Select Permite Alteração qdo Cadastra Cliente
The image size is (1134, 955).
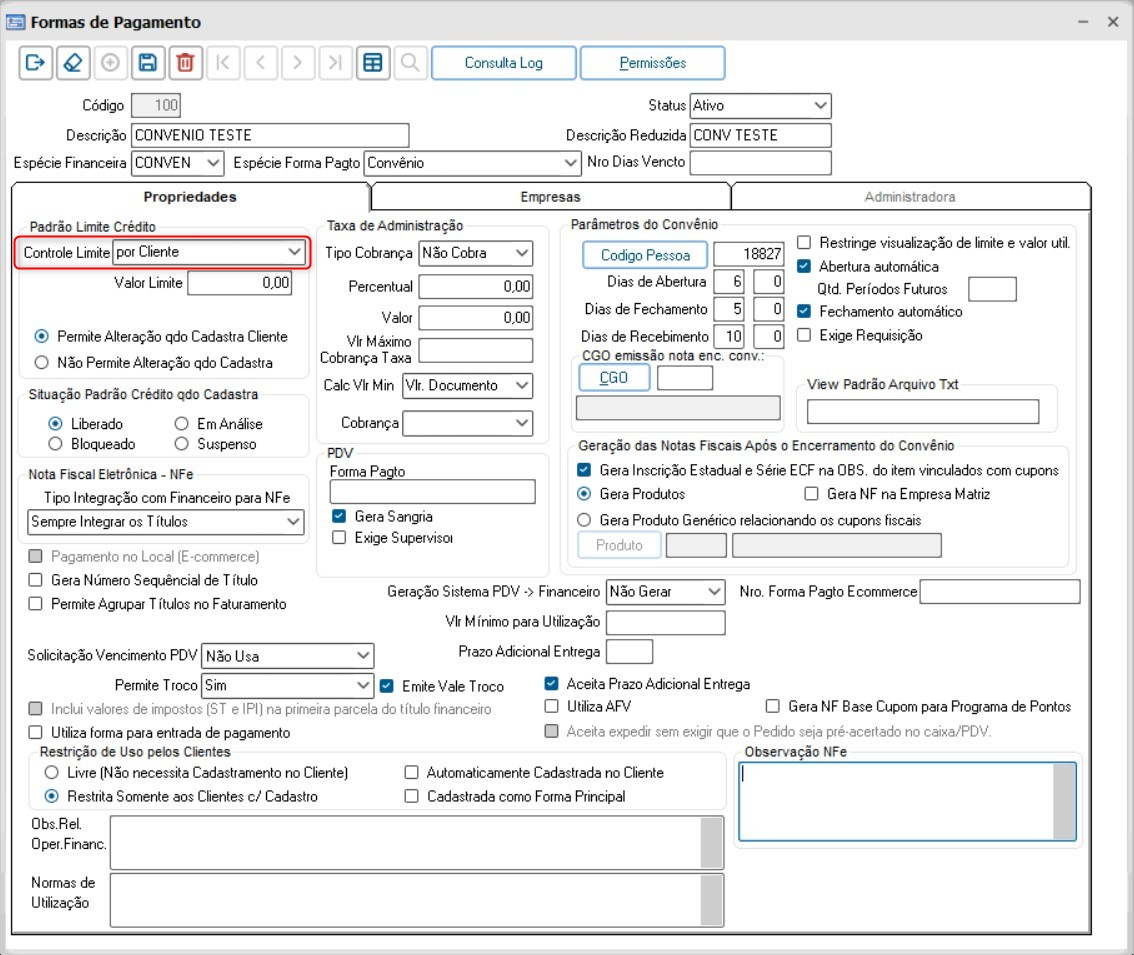pyautogui.click(x=42, y=336)
